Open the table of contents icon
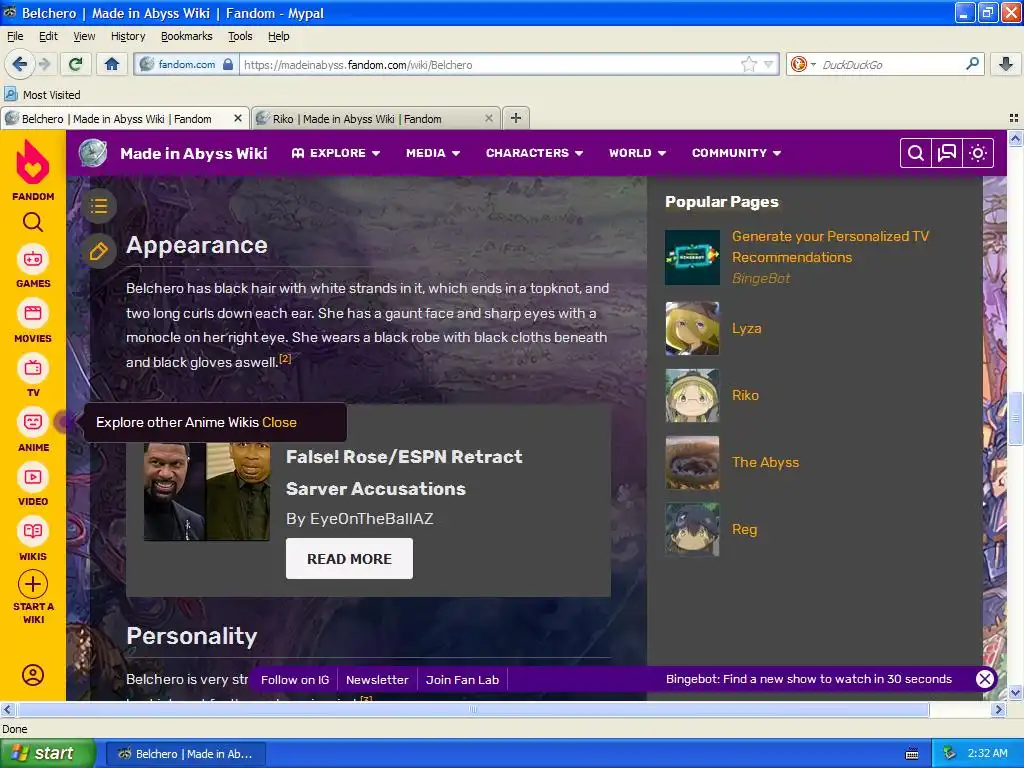Viewport: 1024px width, 768px height. click(99, 206)
